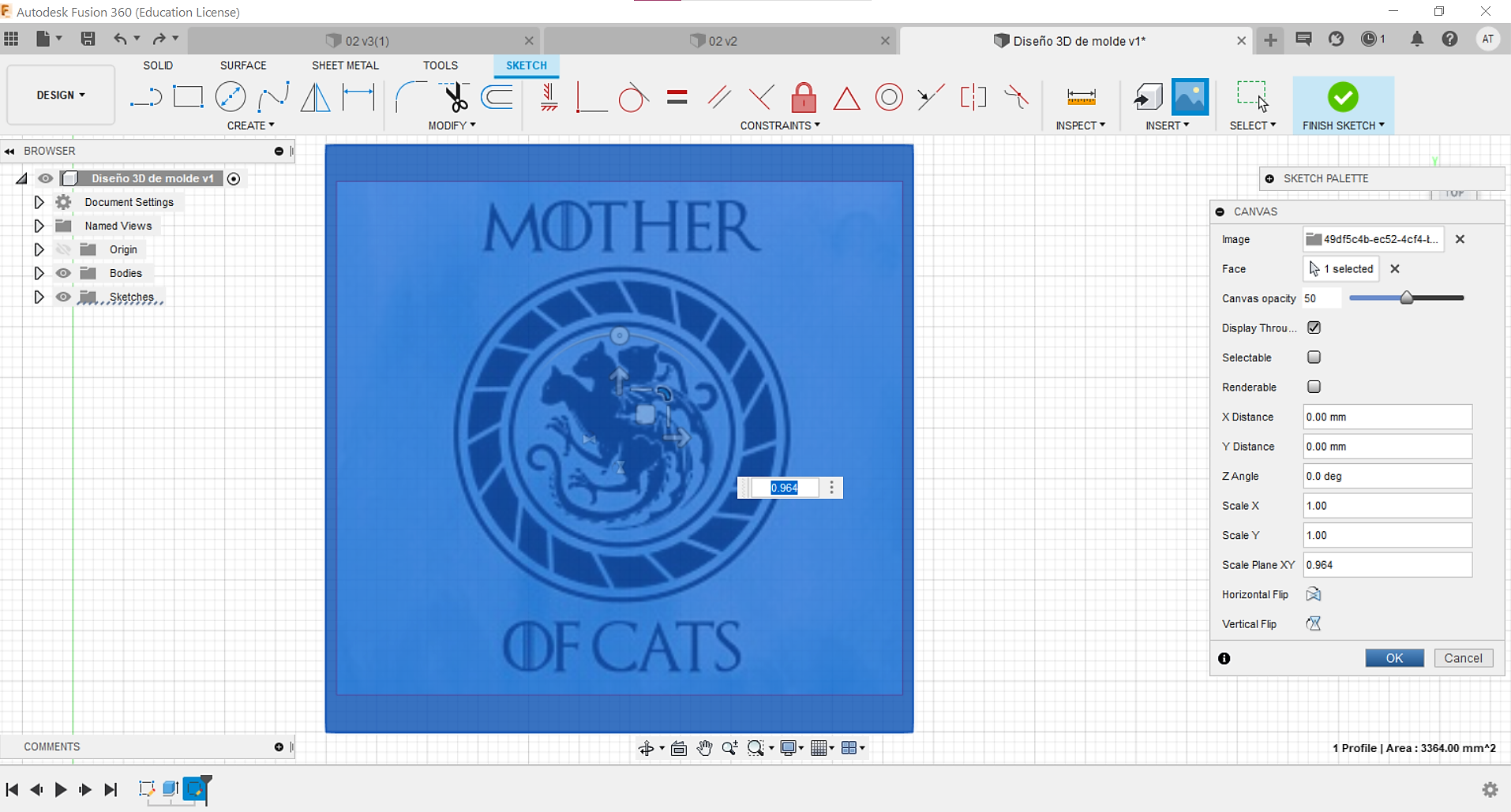Apply the Midpoint triangle constraint

846,98
